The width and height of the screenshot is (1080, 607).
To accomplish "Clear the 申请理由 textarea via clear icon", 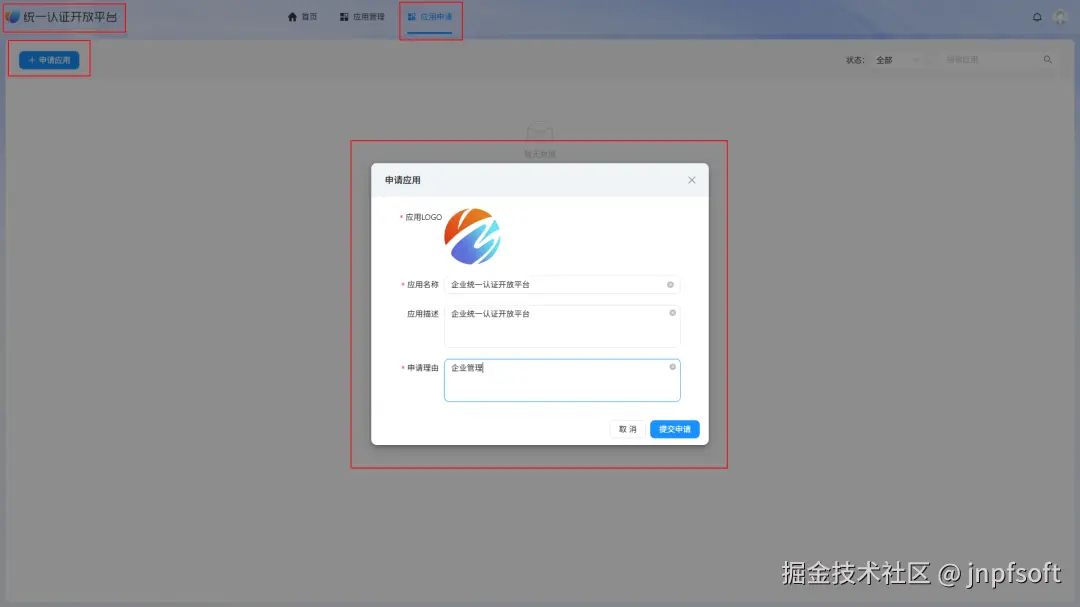I will pos(672,367).
